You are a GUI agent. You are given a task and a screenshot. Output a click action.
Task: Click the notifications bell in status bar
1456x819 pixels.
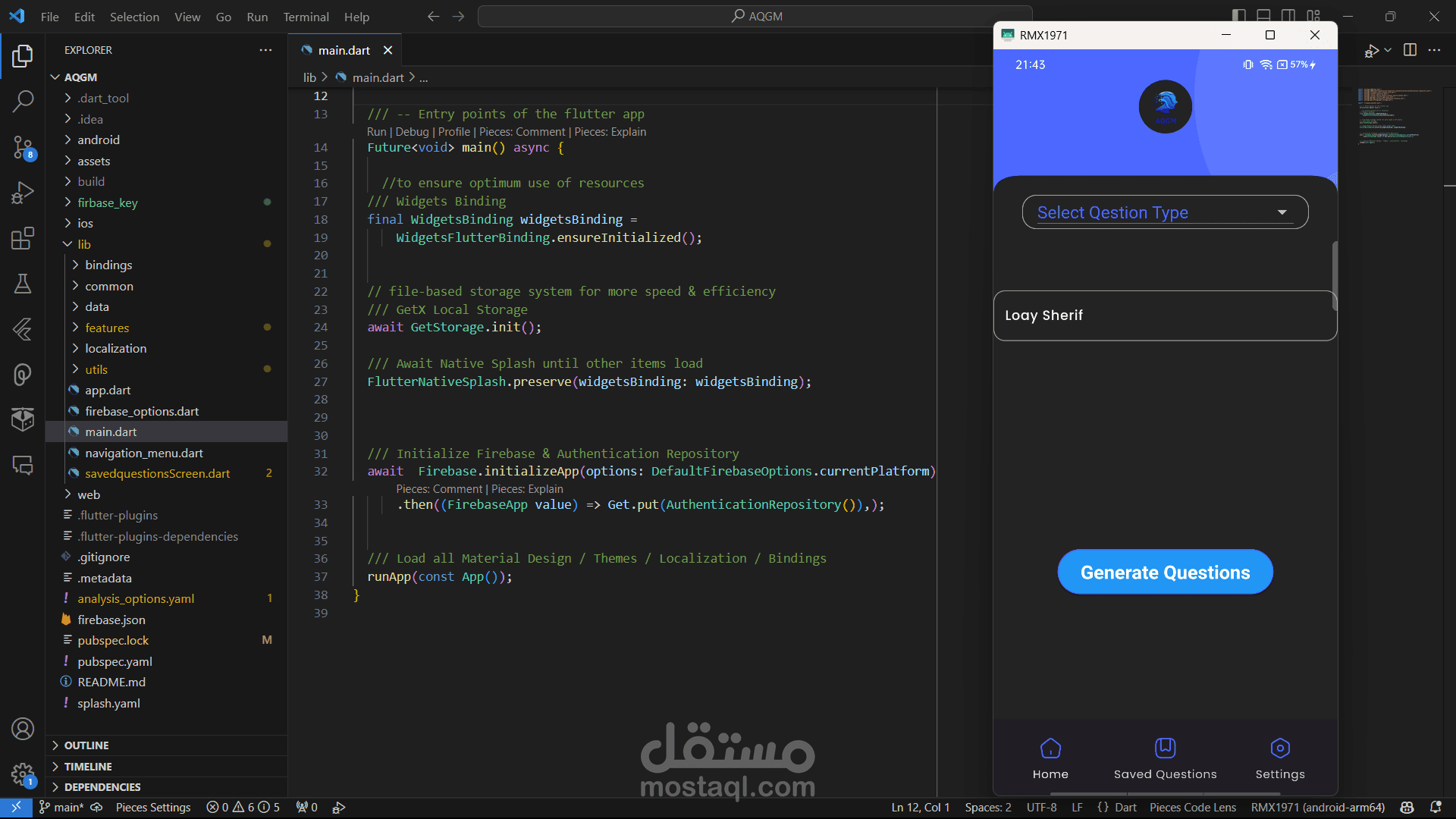tap(1436, 807)
